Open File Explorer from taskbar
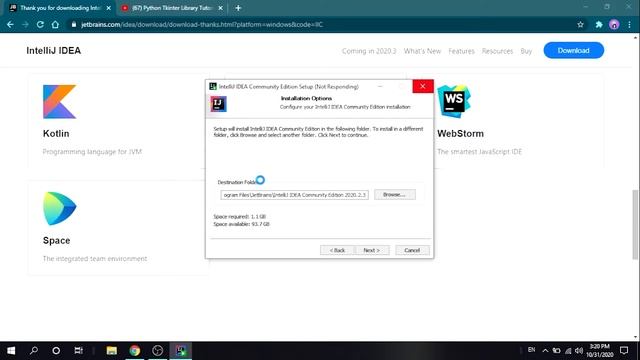The image size is (640, 360). pos(111,351)
